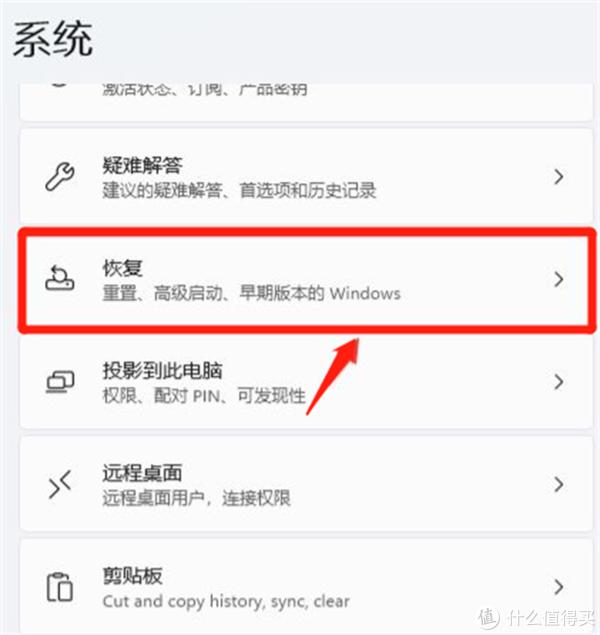Open the 恢复 settings title

(122, 268)
